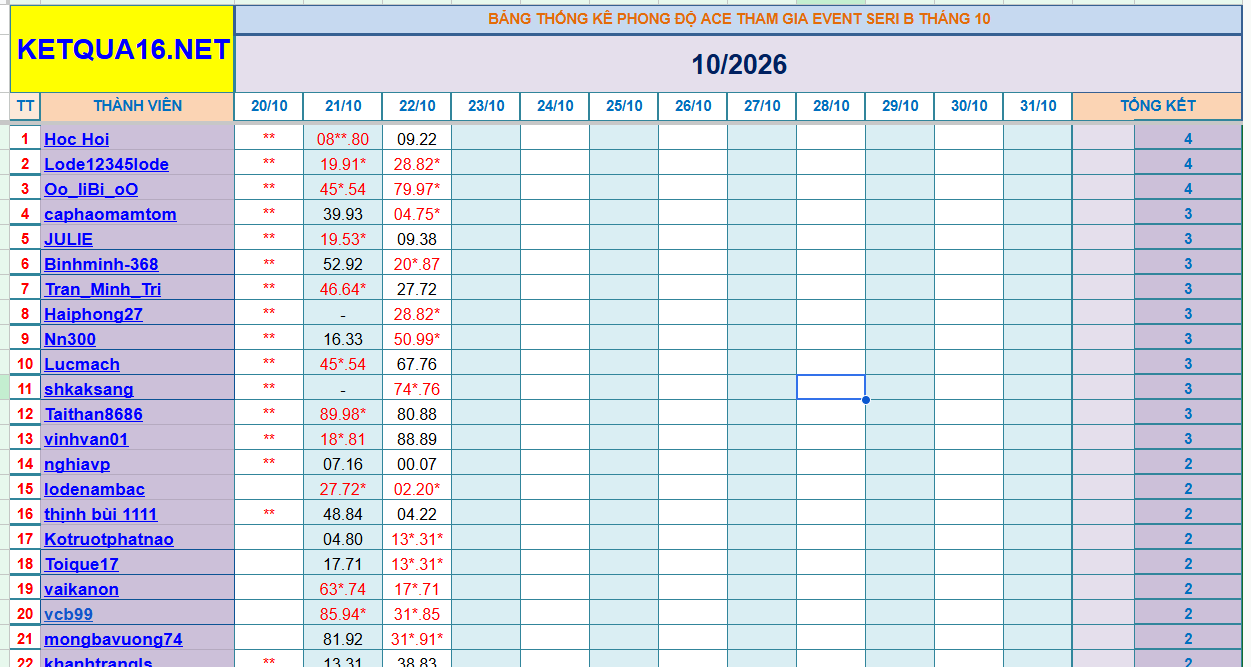
Task: Select the 20/10 date column header
Action: [x=269, y=106]
